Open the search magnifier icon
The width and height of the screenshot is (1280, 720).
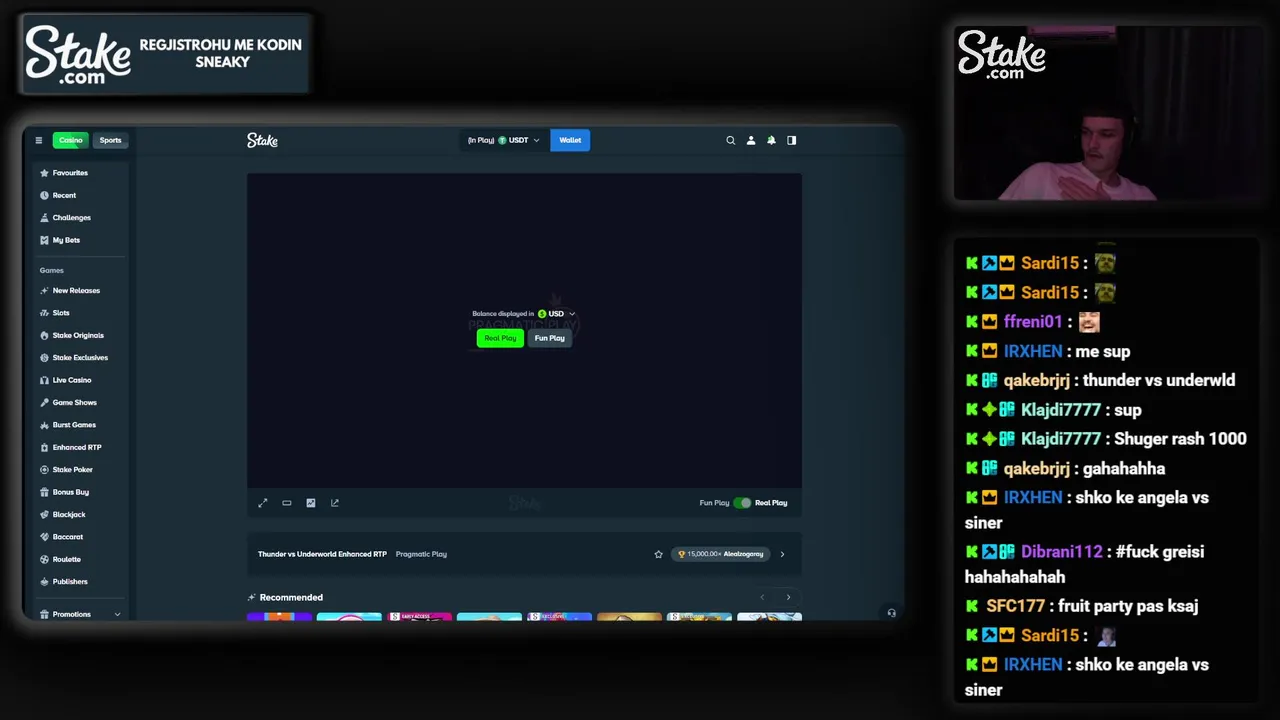[730, 140]
